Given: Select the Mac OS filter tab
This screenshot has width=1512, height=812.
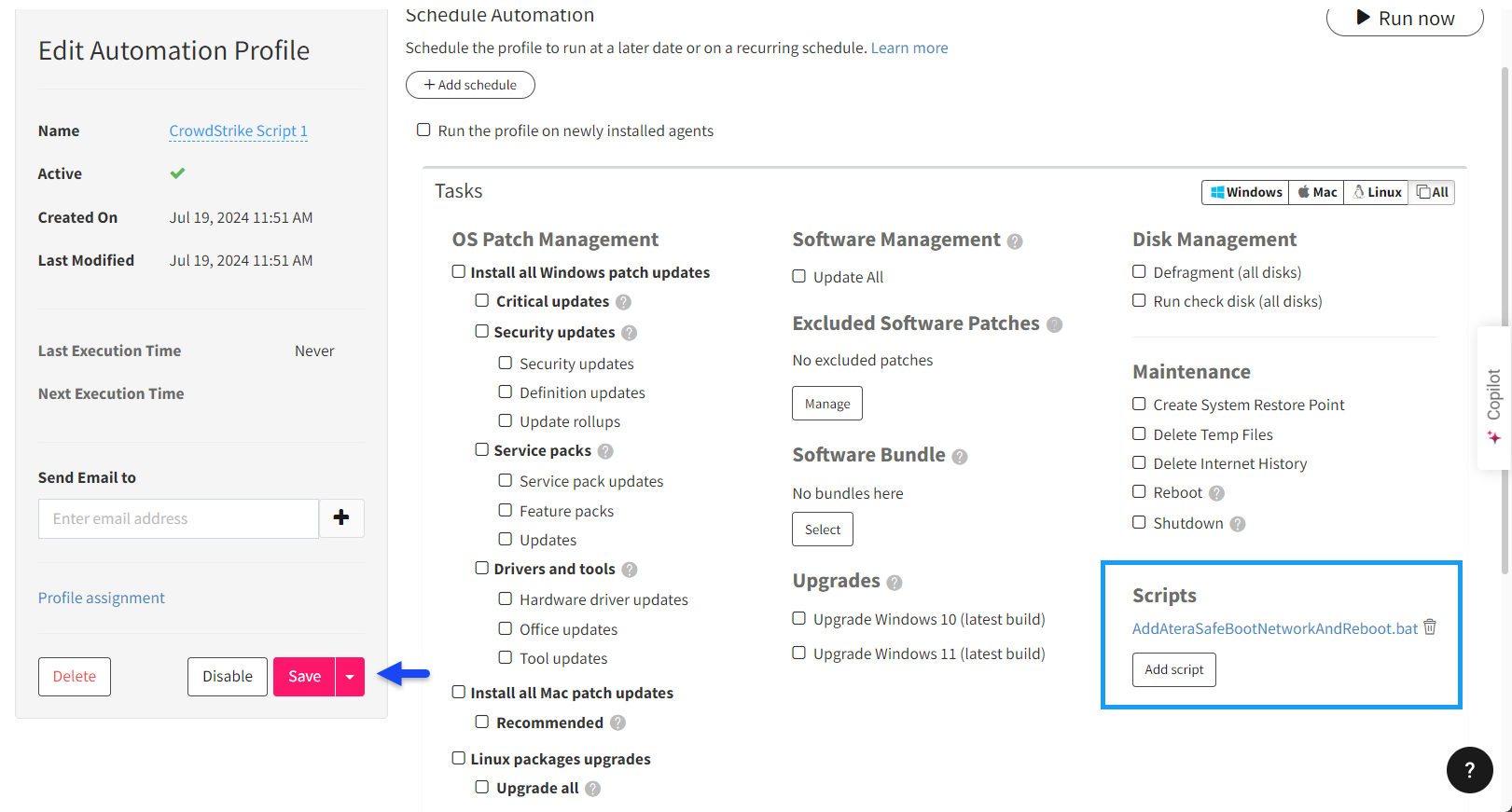Looking at the screenshot, I should (1316, 192).
